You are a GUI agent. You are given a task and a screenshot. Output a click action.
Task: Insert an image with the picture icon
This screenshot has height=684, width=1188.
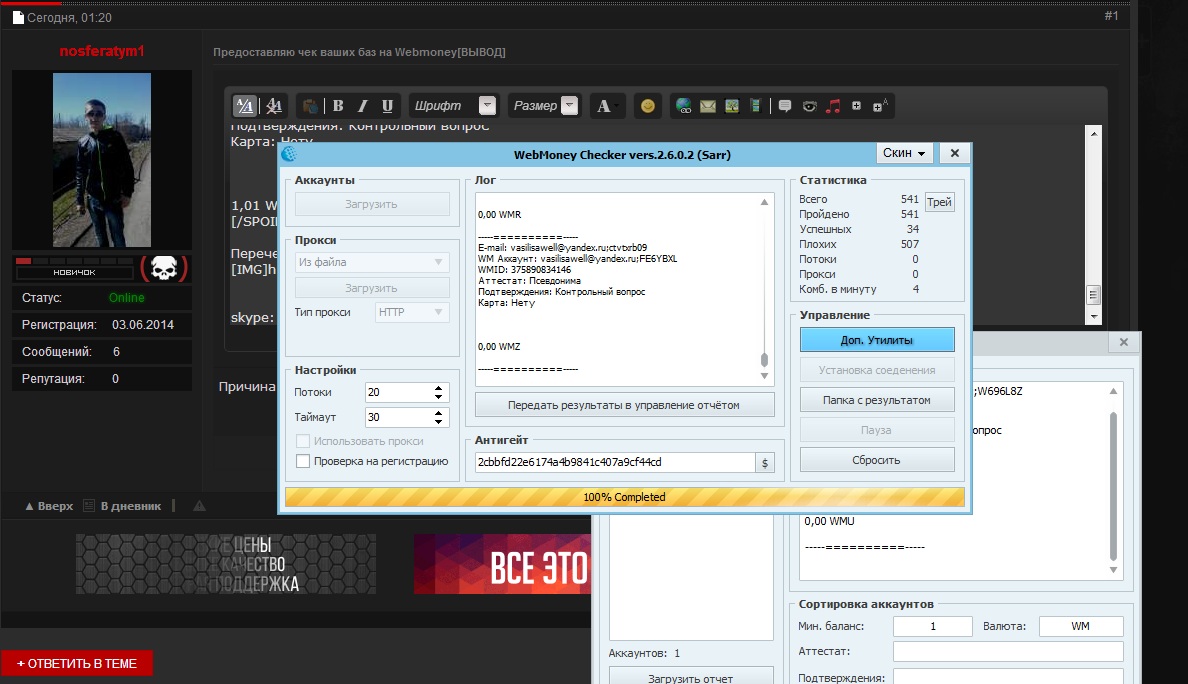point(732,106)
